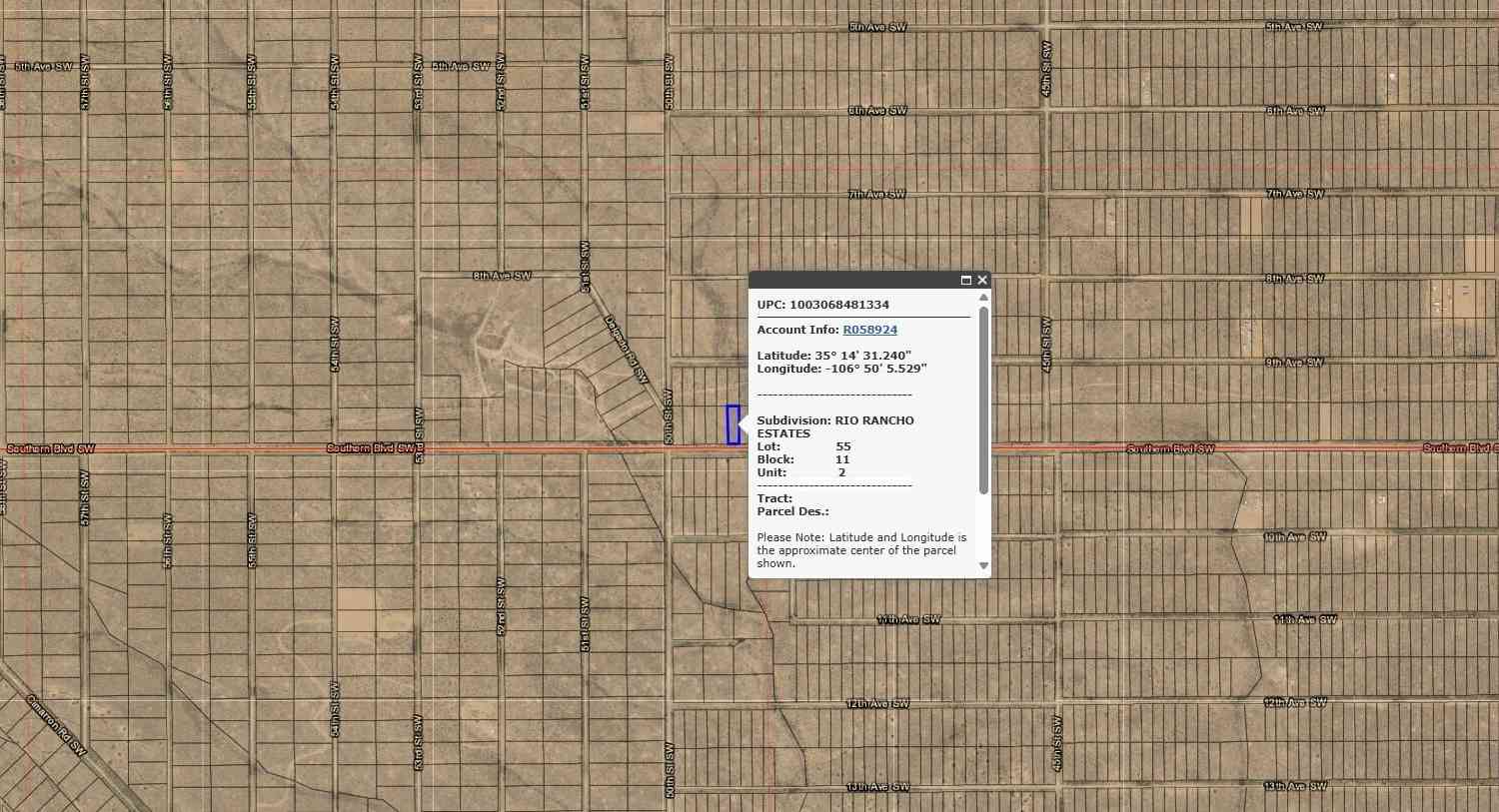The image size is (1499, 812).
Task: Click the UPC 1003068481334 text
Action: coord(822,305)
